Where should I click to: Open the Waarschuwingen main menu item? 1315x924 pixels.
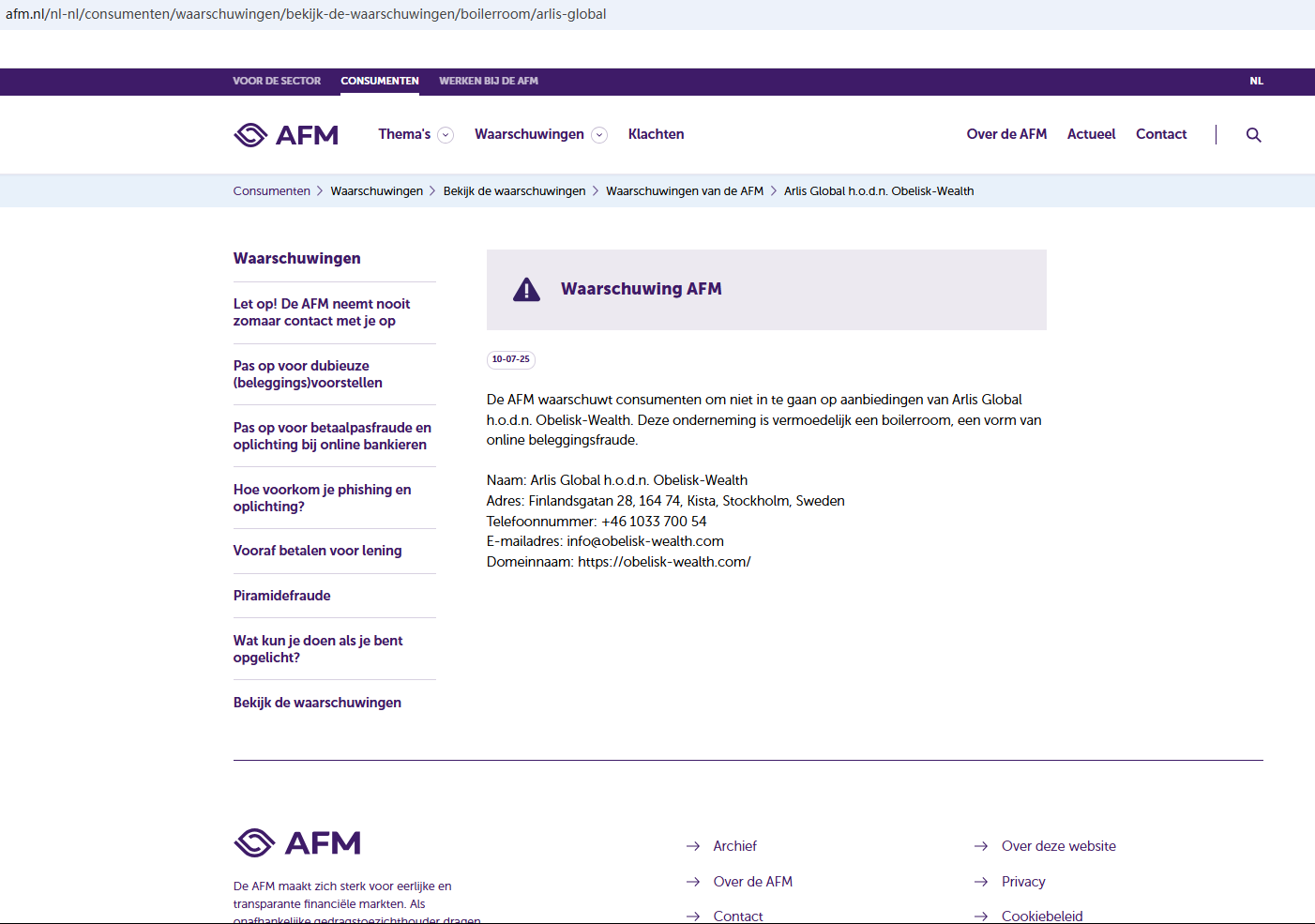tap(529, 134)
